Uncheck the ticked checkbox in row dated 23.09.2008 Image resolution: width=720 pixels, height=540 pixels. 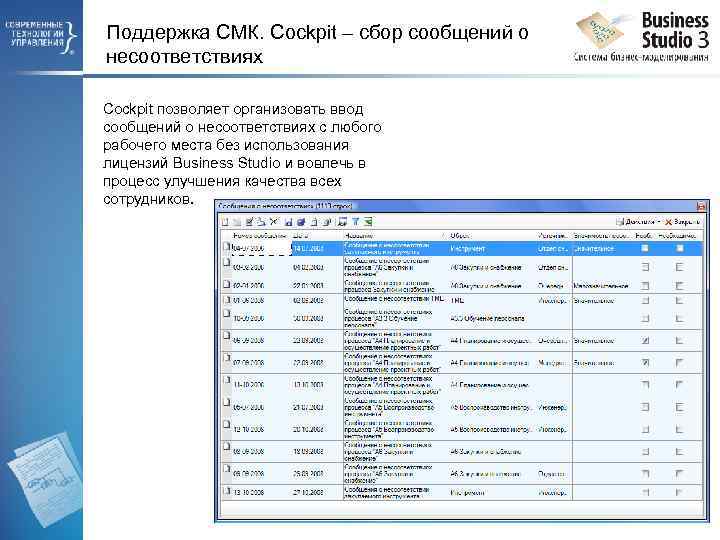[x=645, y=341]
